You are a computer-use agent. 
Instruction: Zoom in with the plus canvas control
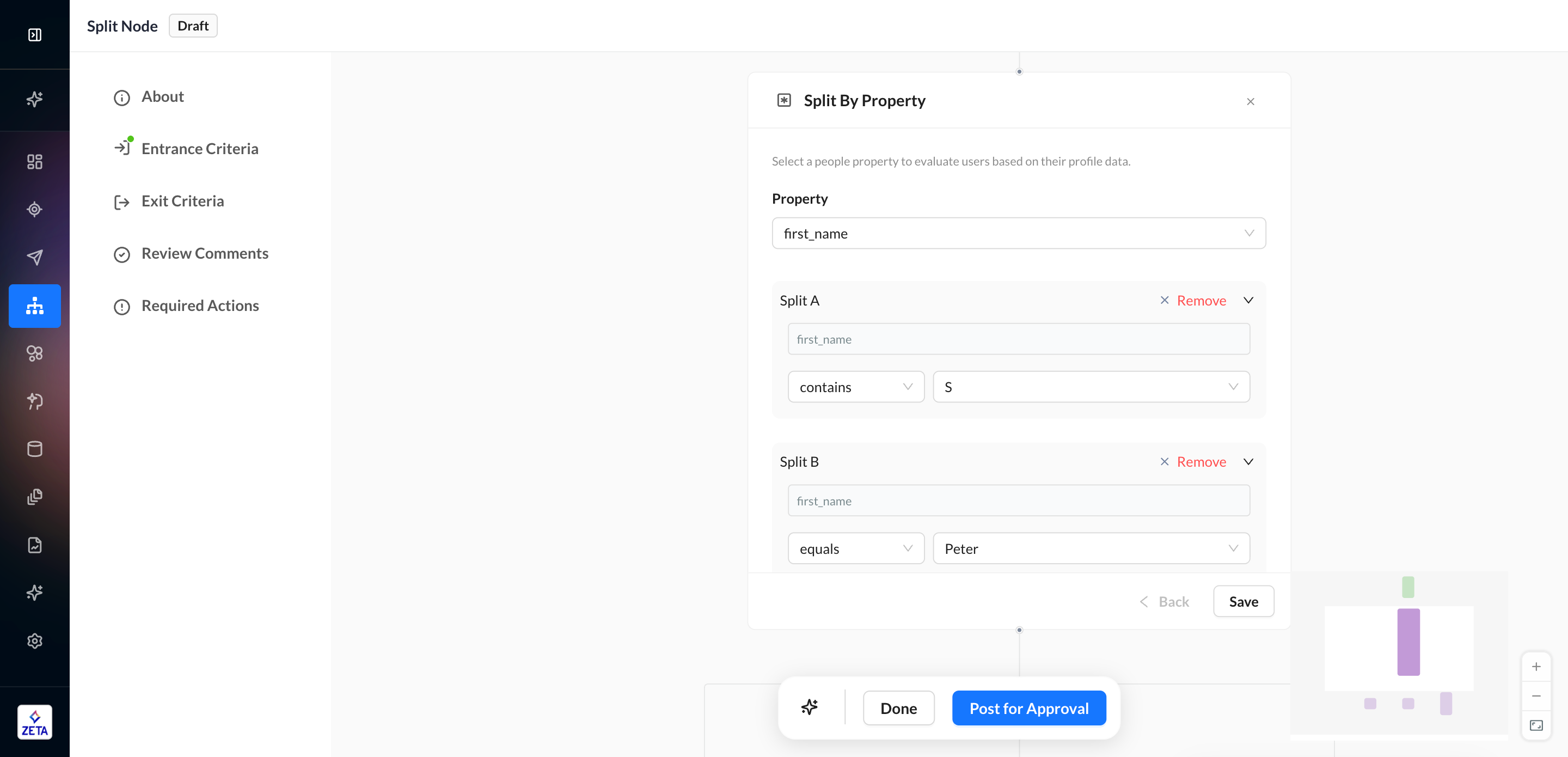point(1536,667)
